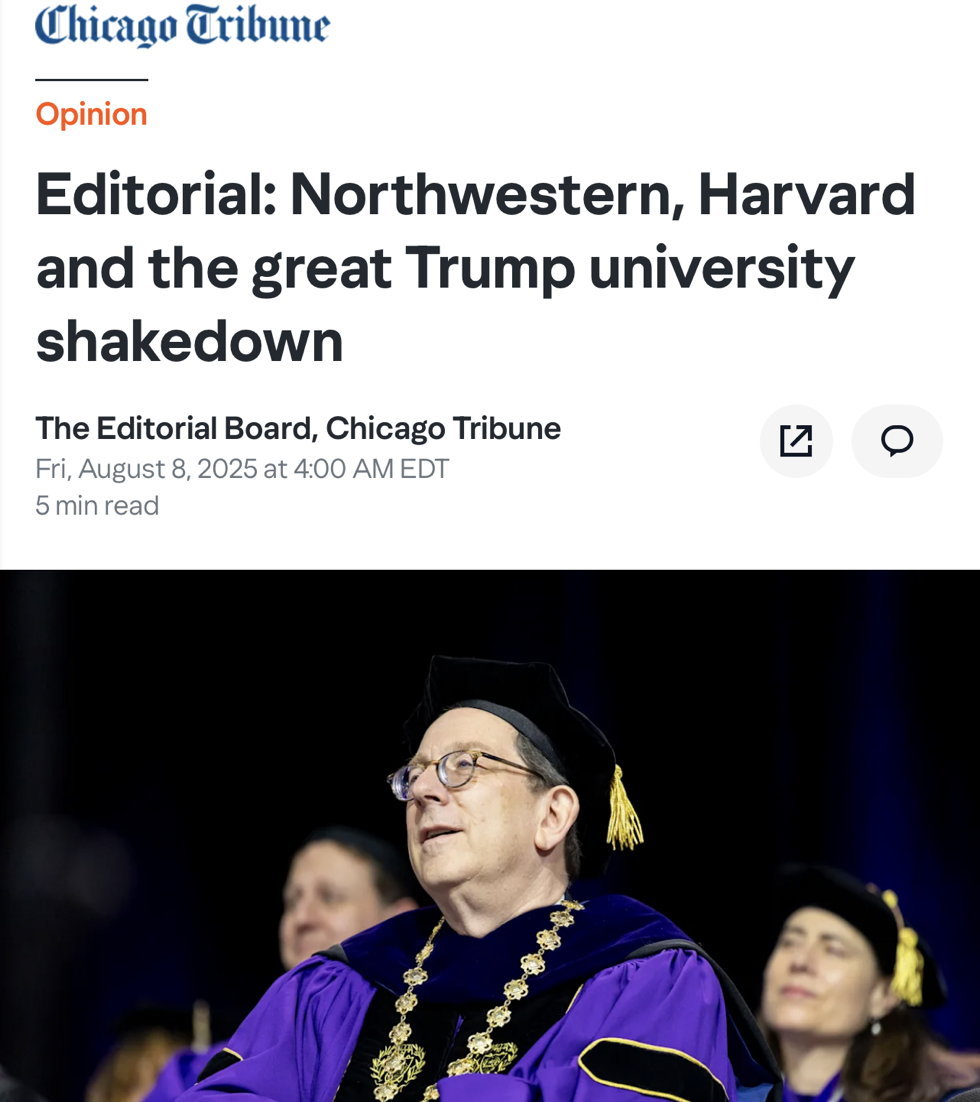Open the Opinion section link
The image size is (980, 1102).
pos(91,114)
